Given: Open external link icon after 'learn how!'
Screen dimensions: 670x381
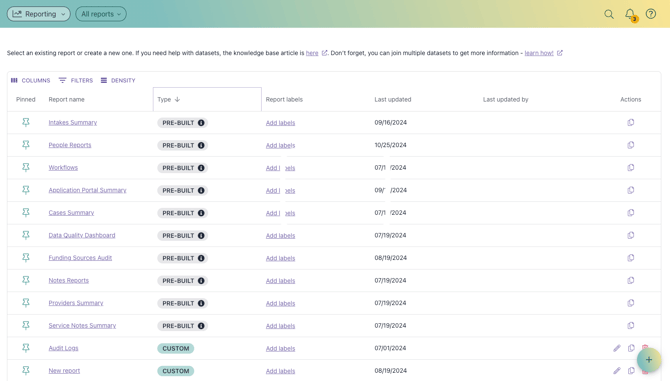Looking at the screenshot, I should pos(560,53).
